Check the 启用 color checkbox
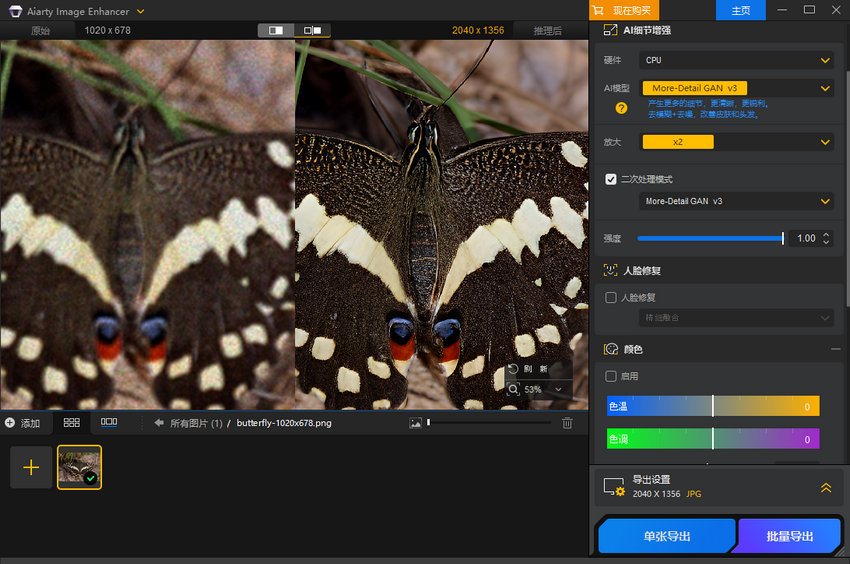Image resolution: width=850 pixels, height=564 pixels. [611, 376]
